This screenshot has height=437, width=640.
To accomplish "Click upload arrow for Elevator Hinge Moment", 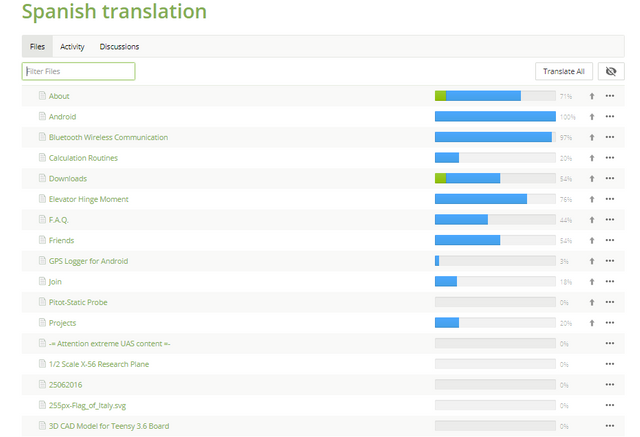I will [x=592, y=199].
